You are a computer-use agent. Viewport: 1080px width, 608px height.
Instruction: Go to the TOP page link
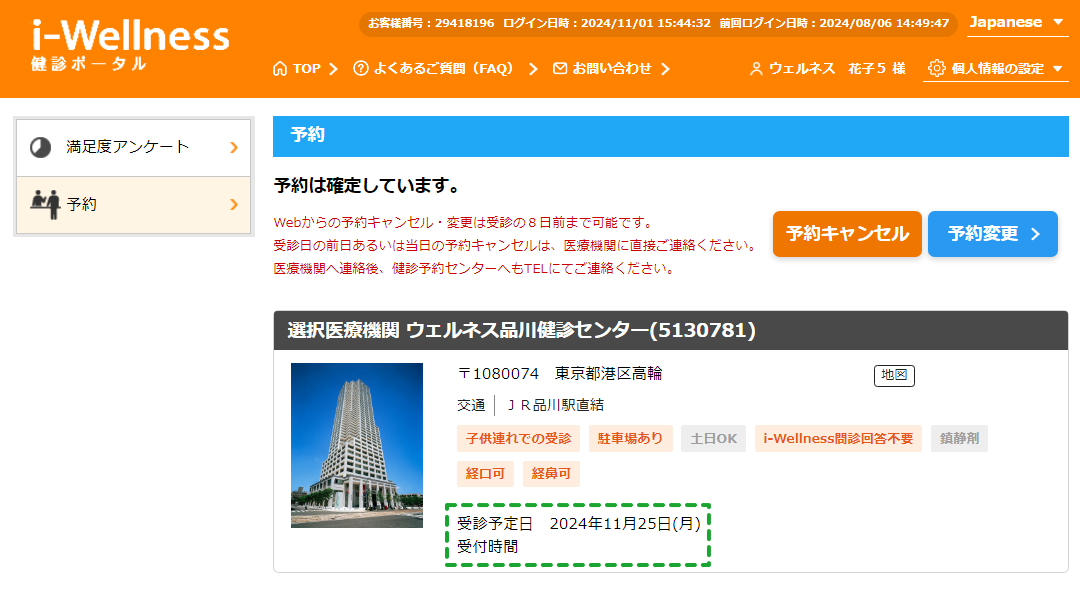tap(307, 69)
